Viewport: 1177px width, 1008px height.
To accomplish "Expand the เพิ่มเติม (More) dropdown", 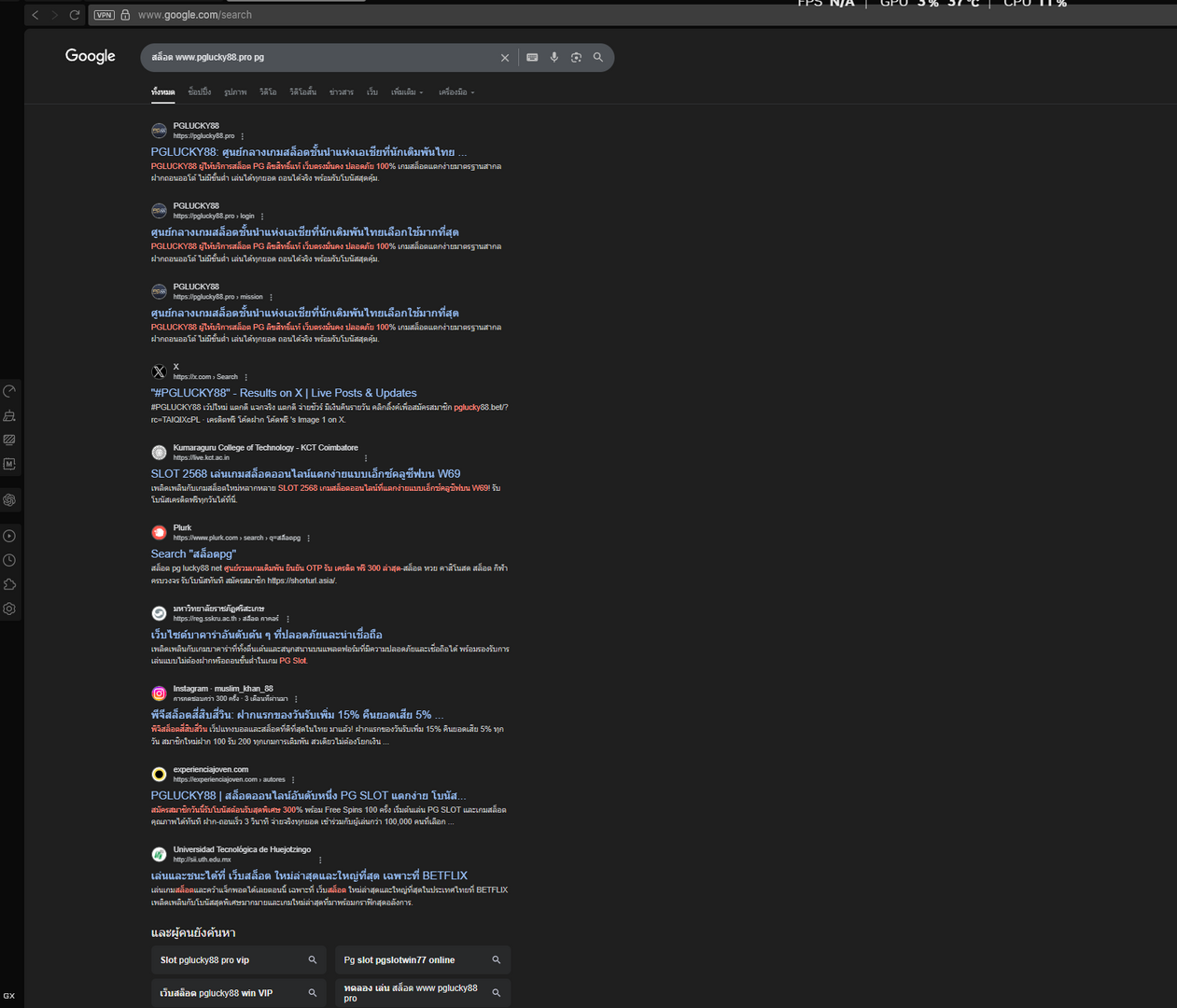I will pyautogui.click(x=407, y=92).
